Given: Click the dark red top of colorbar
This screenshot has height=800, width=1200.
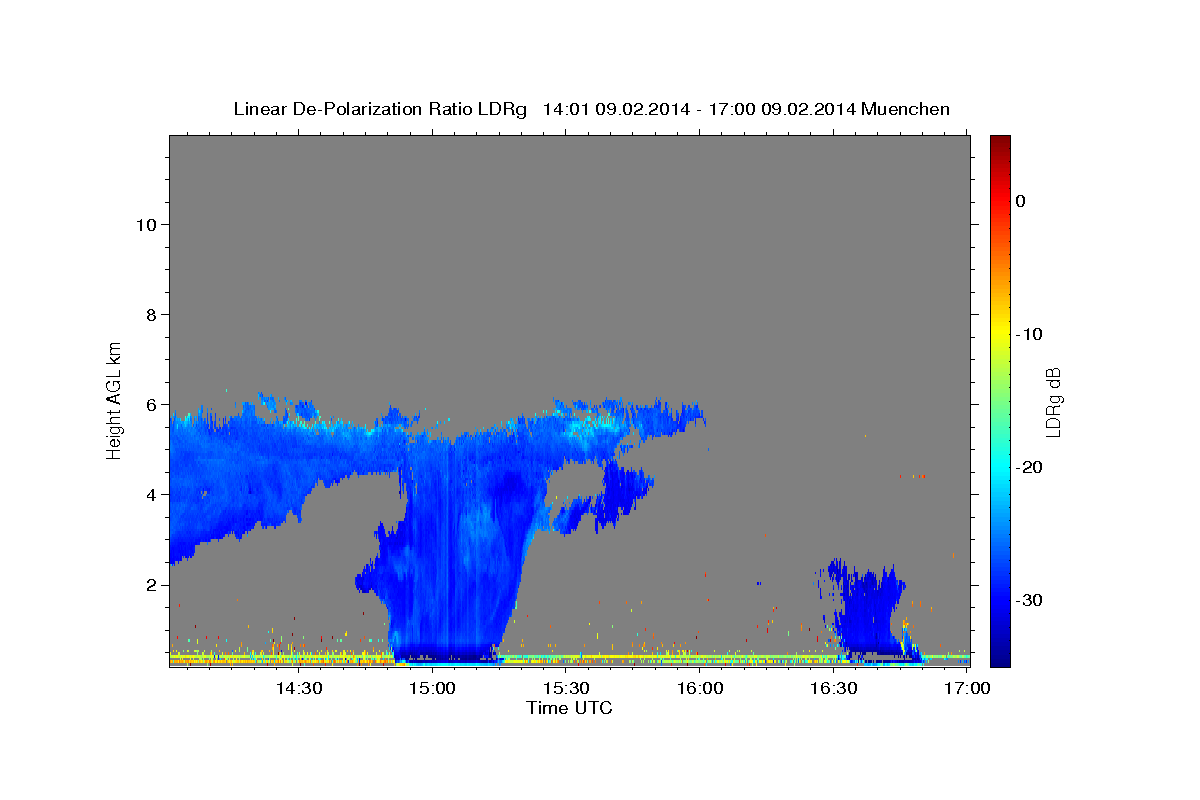Looking at the screenshot, I should [1000, 142].
